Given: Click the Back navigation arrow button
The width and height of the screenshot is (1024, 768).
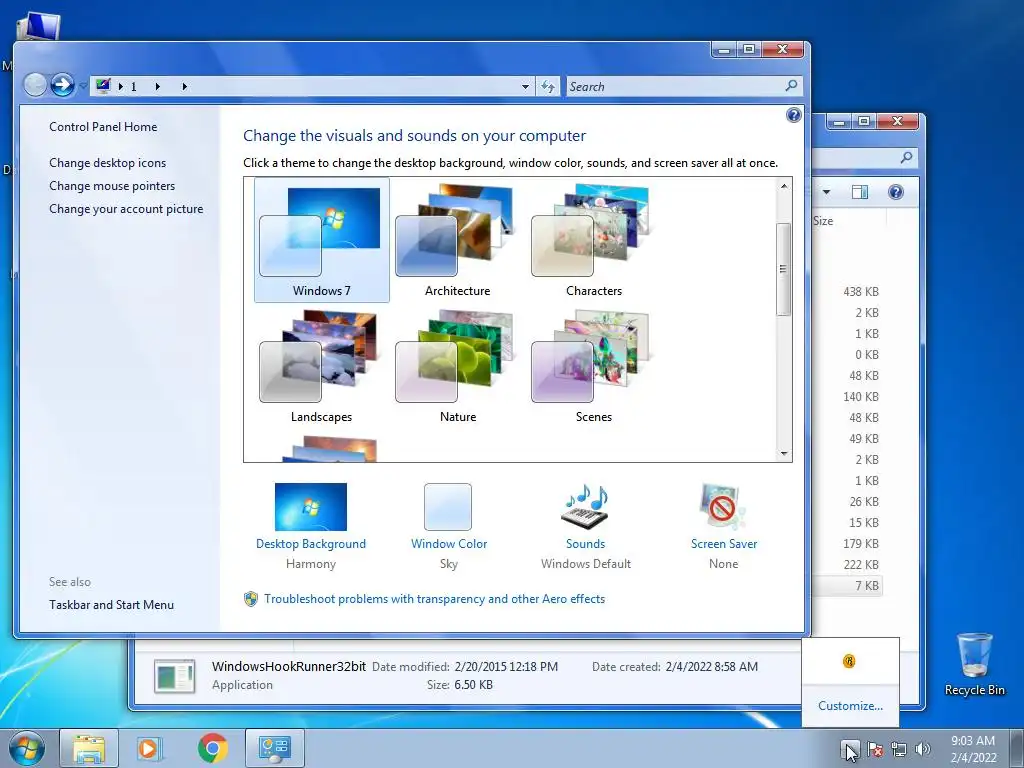Looking at the screenshot, I should coord(35,85).
